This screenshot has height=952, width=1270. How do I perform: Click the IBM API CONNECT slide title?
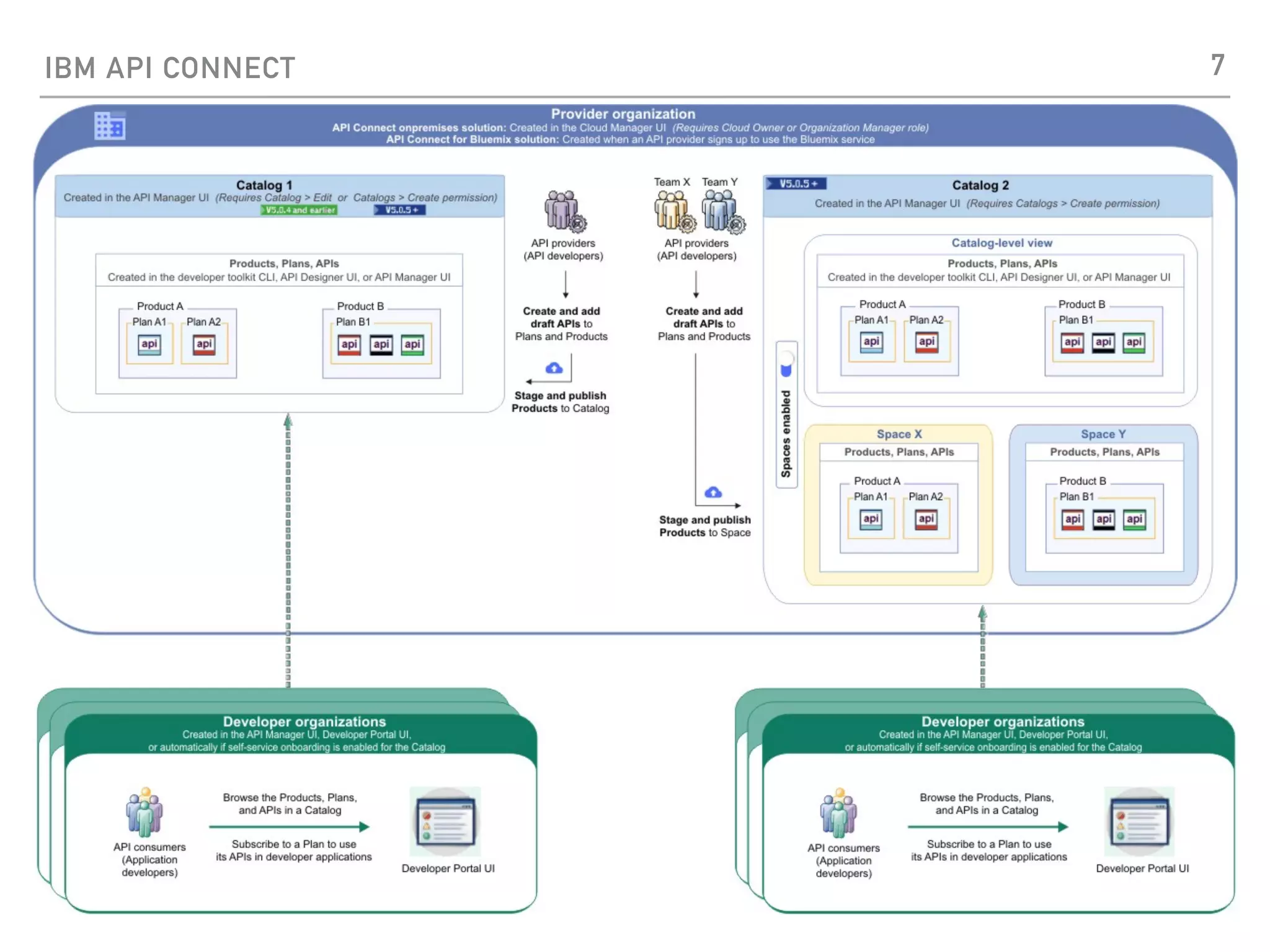click(x=170, y=68)
